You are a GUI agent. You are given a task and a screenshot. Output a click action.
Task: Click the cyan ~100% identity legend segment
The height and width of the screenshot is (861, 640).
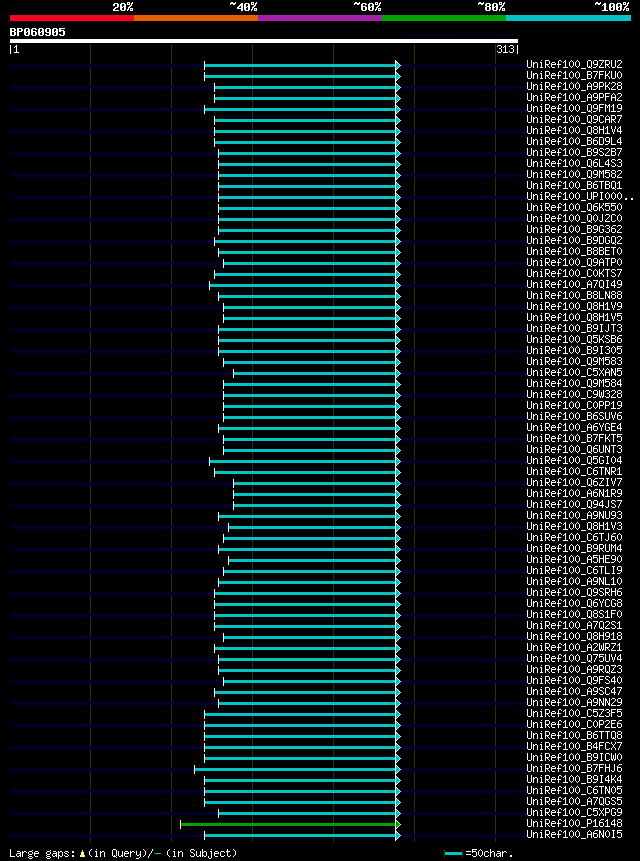(569, 18)
